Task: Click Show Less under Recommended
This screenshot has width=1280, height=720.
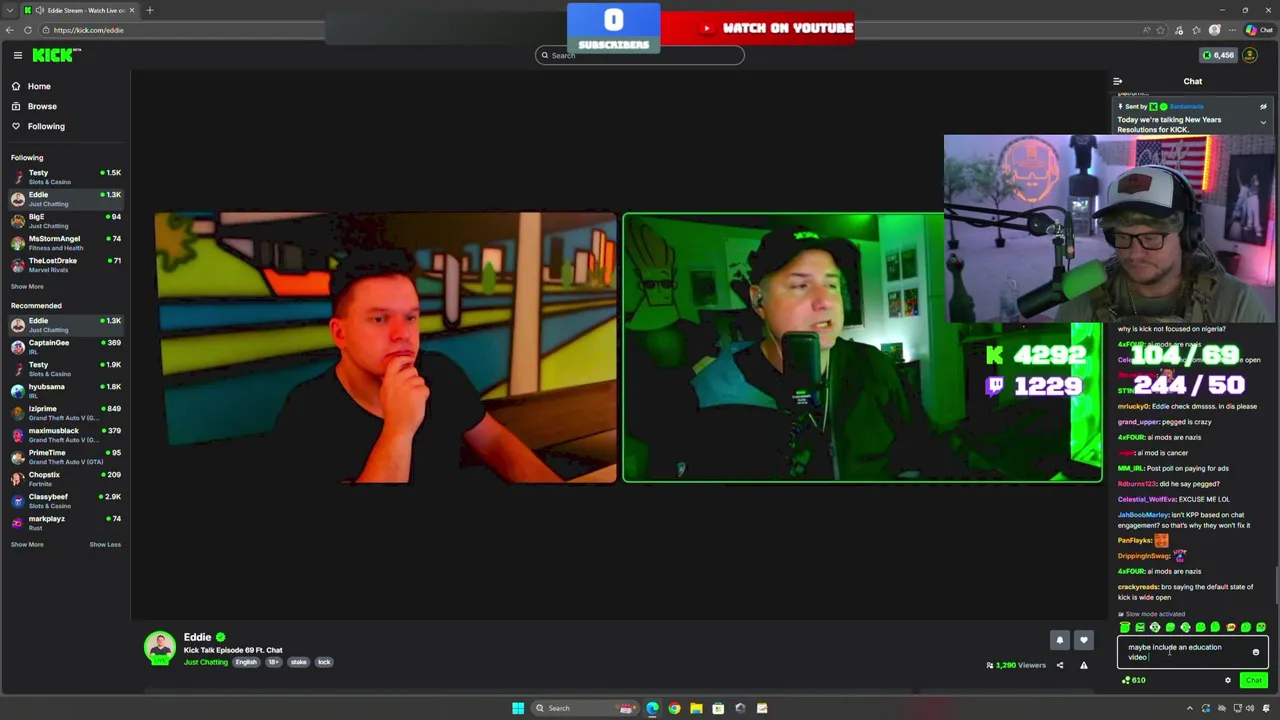Action: click(x=105, y=544)
